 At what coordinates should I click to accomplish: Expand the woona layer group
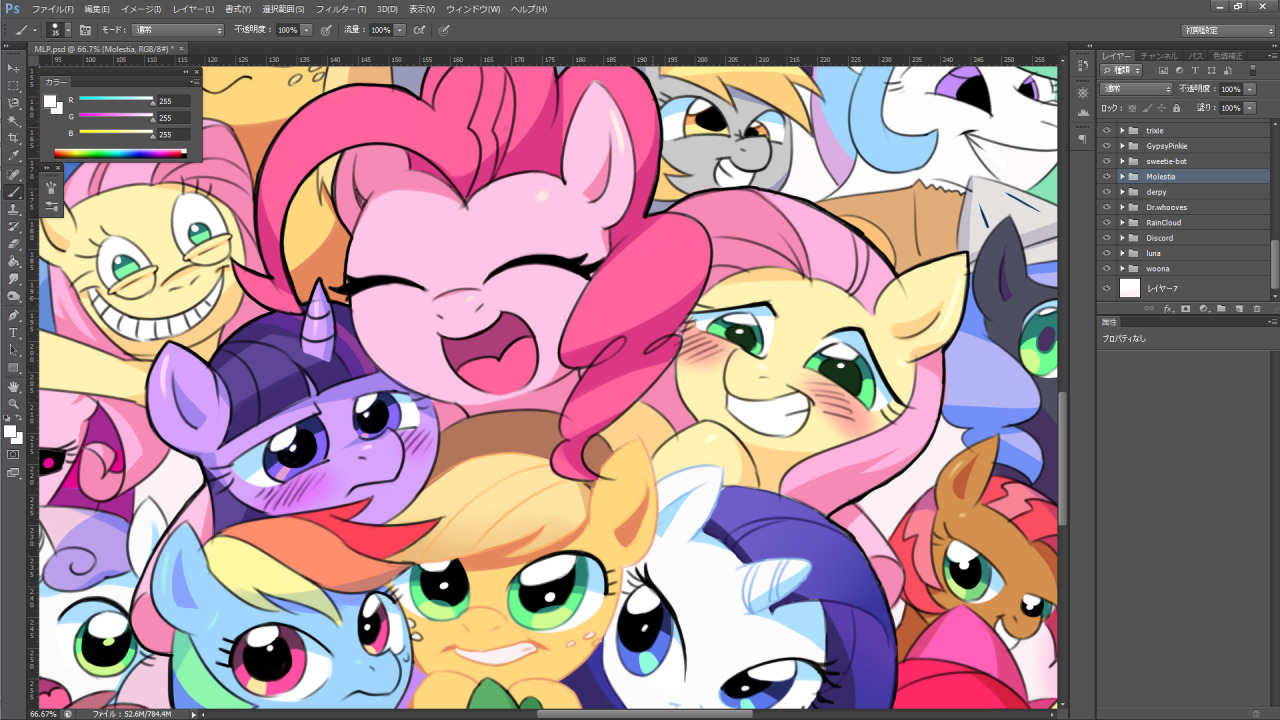(1122, 268)
